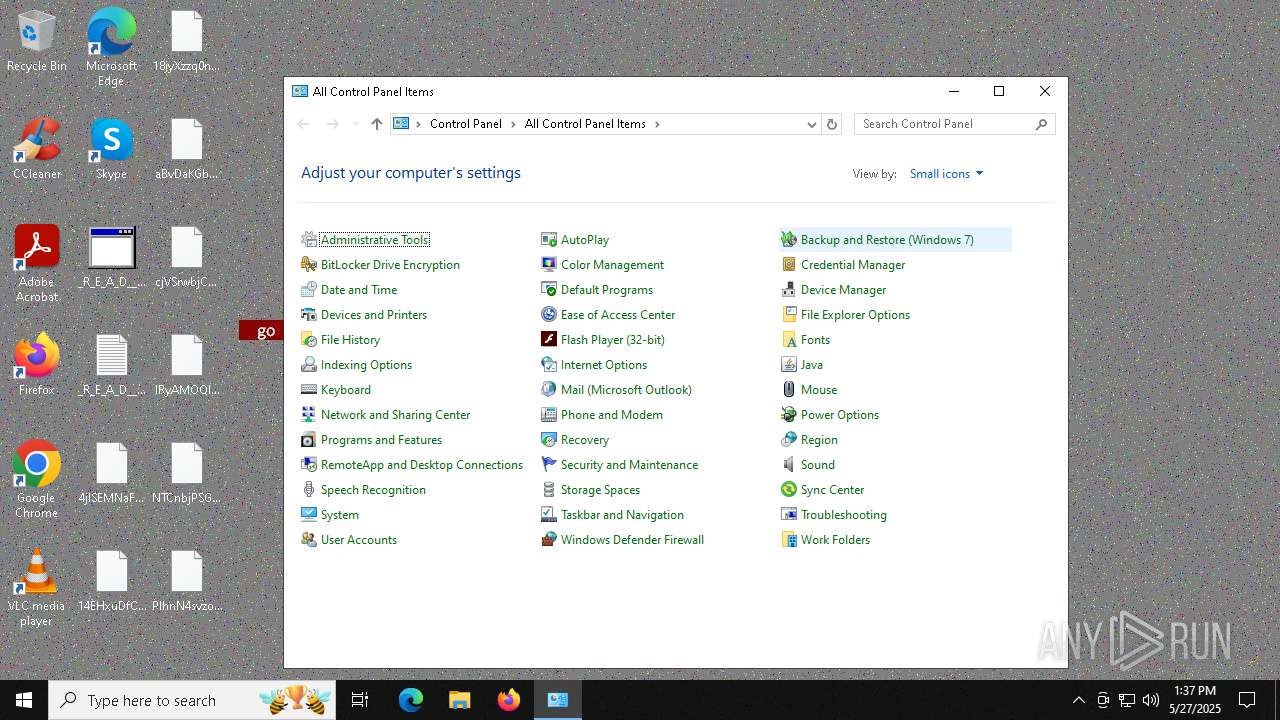Open the BitLocker Drive Encryption icon
This screenshot has width=1280, height=720.
tap(309, 265)
